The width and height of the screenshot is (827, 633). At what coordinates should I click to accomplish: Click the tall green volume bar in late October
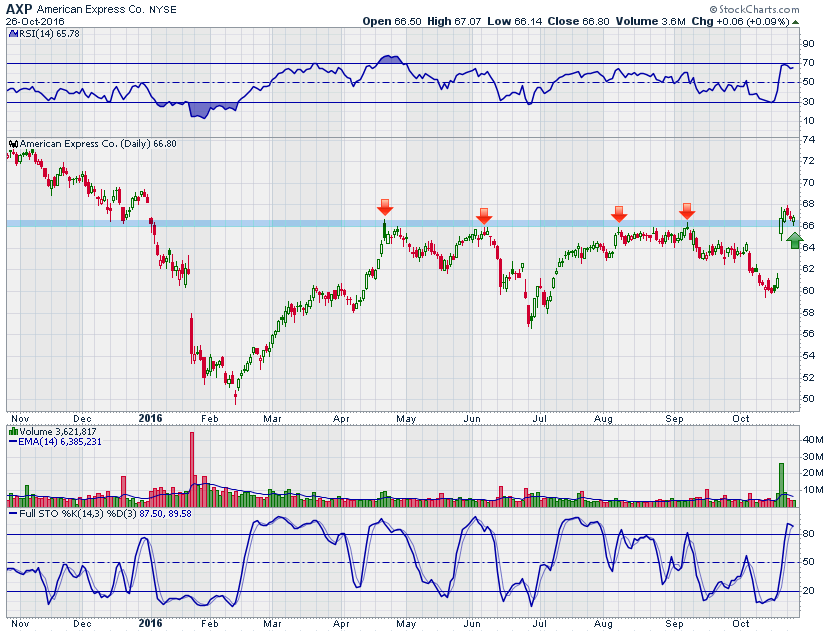click(782, 485)
